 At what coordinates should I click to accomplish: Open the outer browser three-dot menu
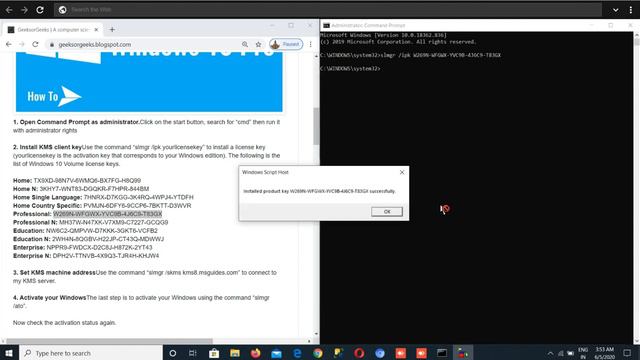(x=631, y=9)
